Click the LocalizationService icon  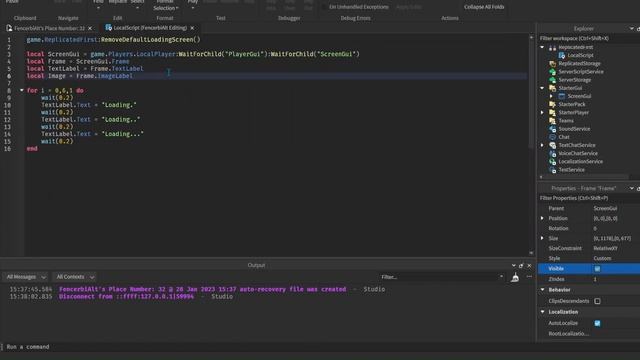(x=552, y=161)
